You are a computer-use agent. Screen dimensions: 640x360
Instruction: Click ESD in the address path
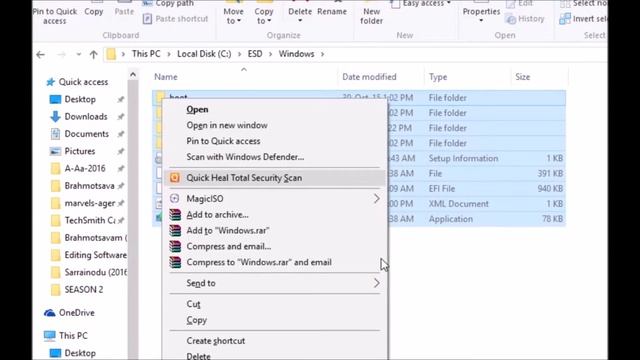[x=255, y=54]
